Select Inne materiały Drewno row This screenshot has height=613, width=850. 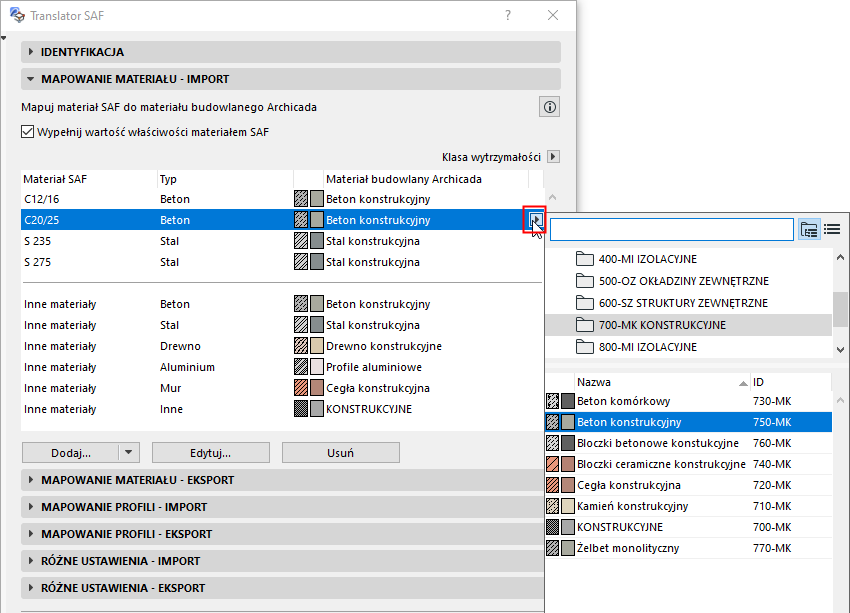tap(282, 346)
